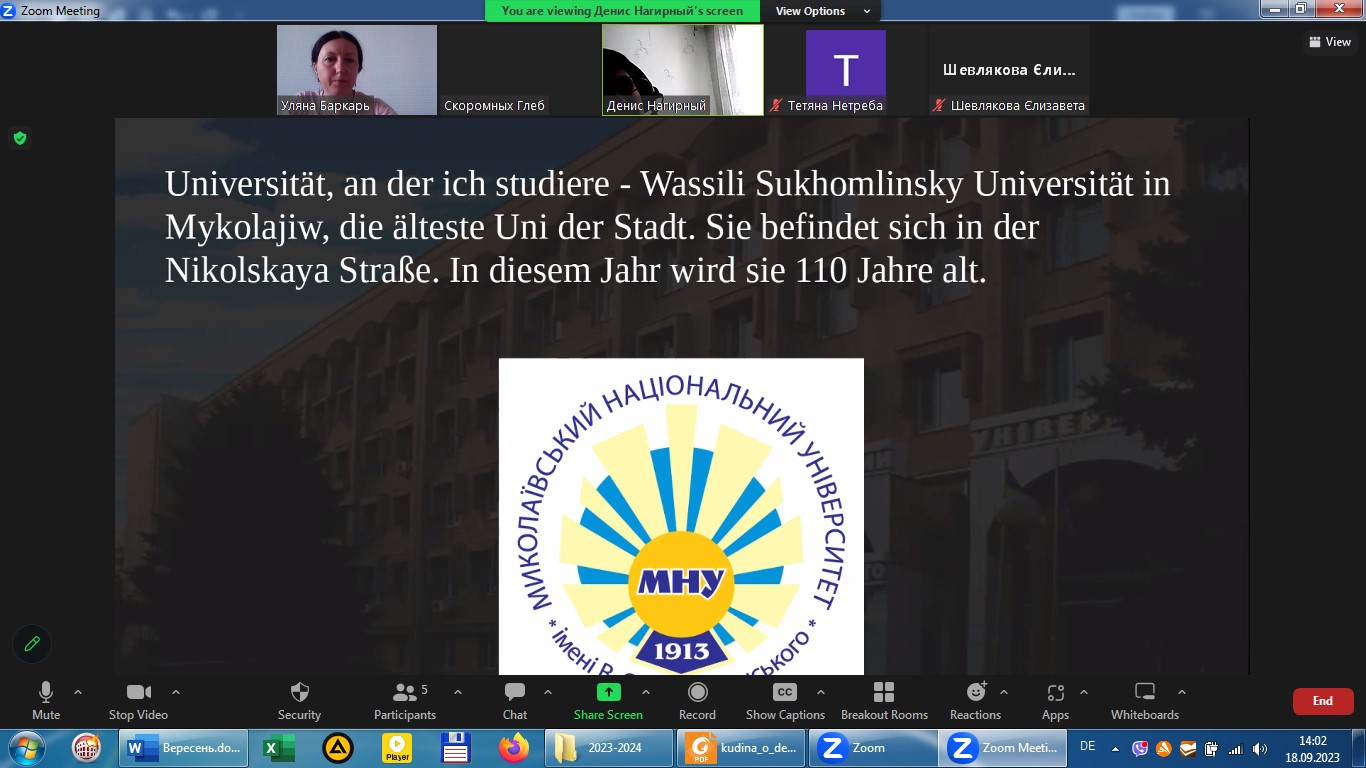The width and height of the screenshot is (1366, 768).
Task: Select Тетяна Нетреба participant tile
Action: click(x=846, y=70)
